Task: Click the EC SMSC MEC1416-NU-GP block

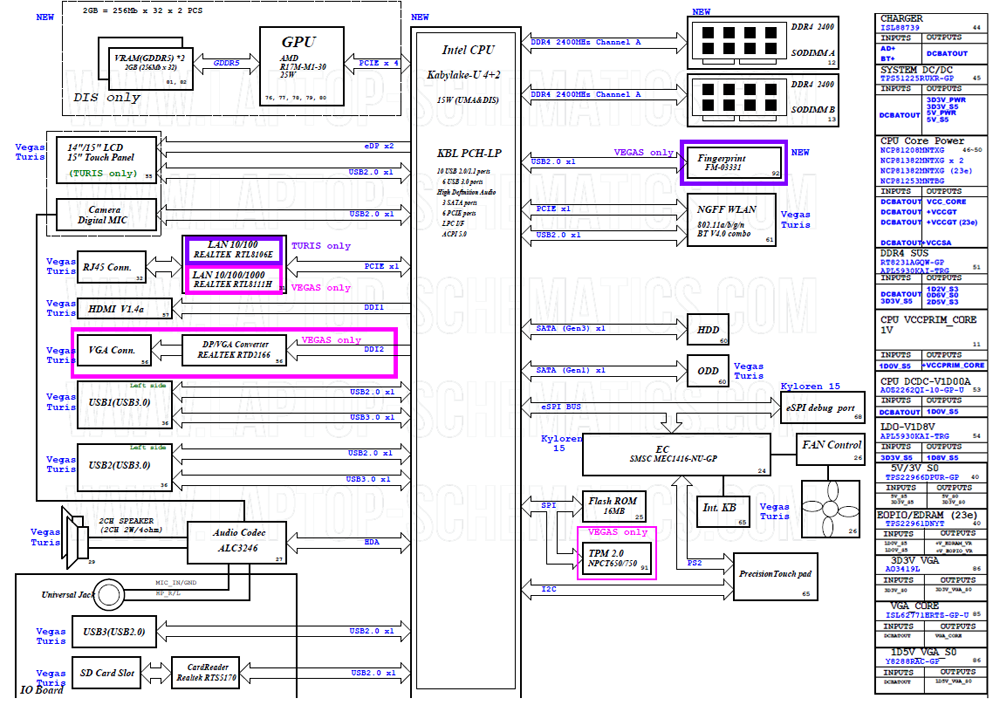Action: pos(677,455)
